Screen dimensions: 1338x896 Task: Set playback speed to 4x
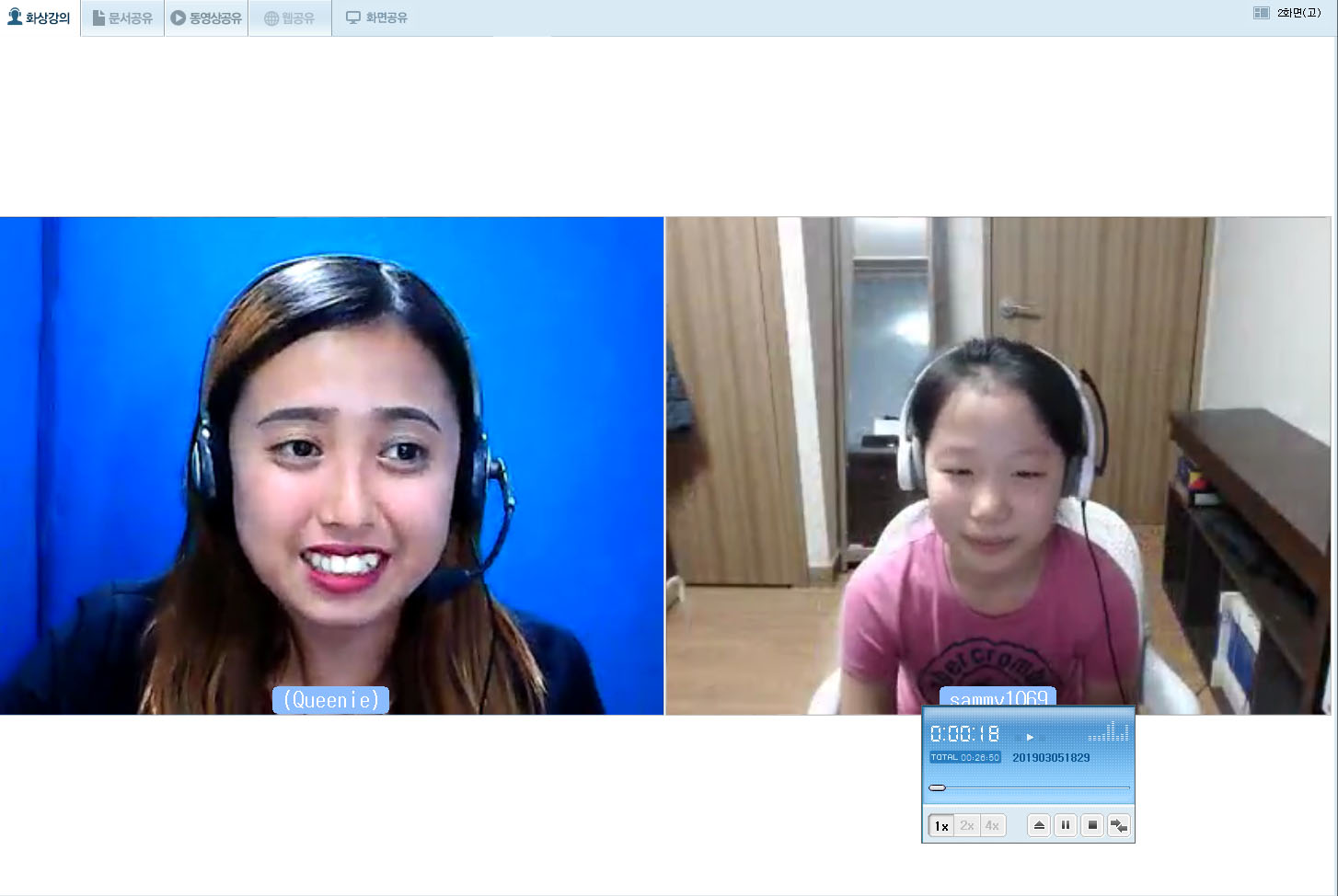992,825
